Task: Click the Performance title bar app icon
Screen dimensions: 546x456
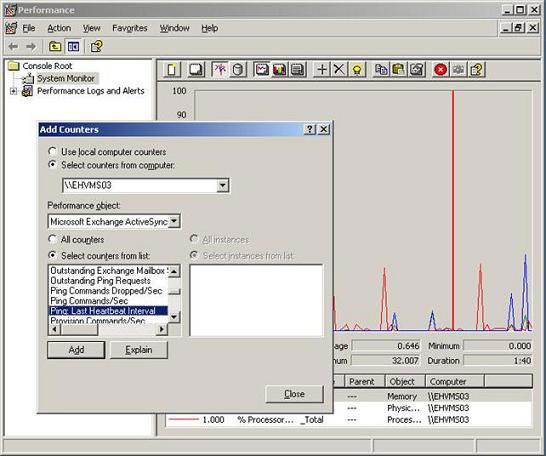Action: (x=10, y=10)
